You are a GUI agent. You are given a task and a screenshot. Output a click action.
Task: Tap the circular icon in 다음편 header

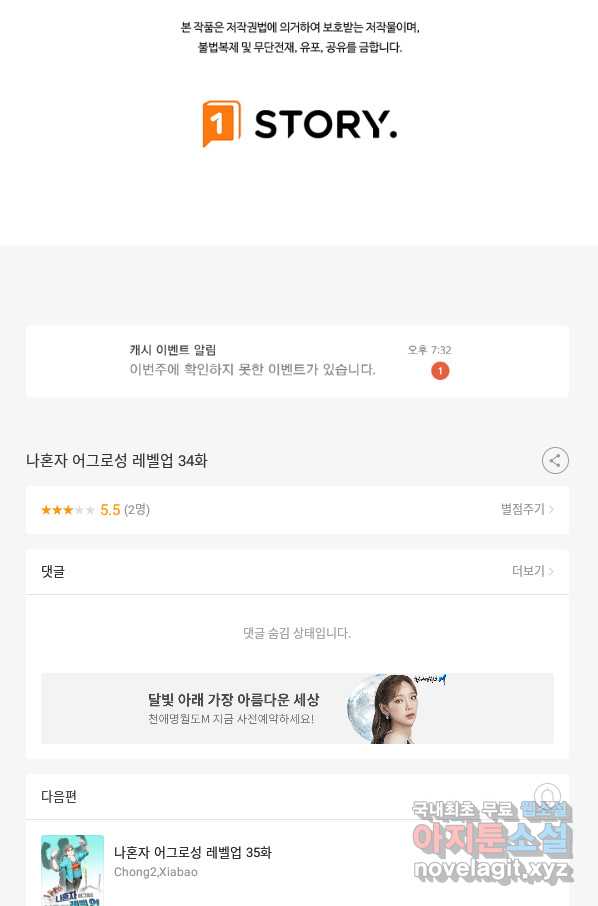(x=547, y=796)
